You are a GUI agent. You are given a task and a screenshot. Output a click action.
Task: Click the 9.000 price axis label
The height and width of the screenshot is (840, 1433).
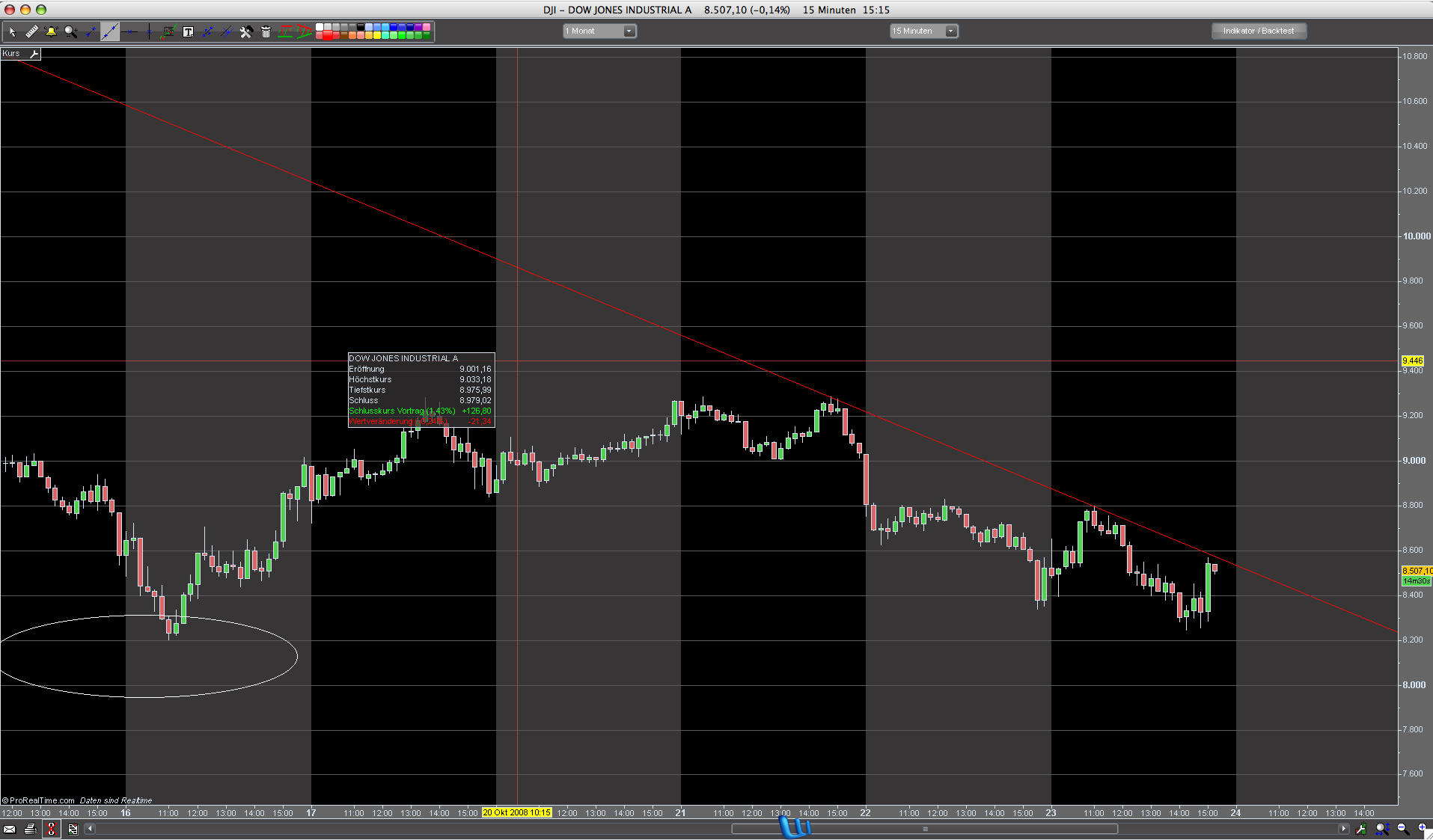click(1414, 461)
